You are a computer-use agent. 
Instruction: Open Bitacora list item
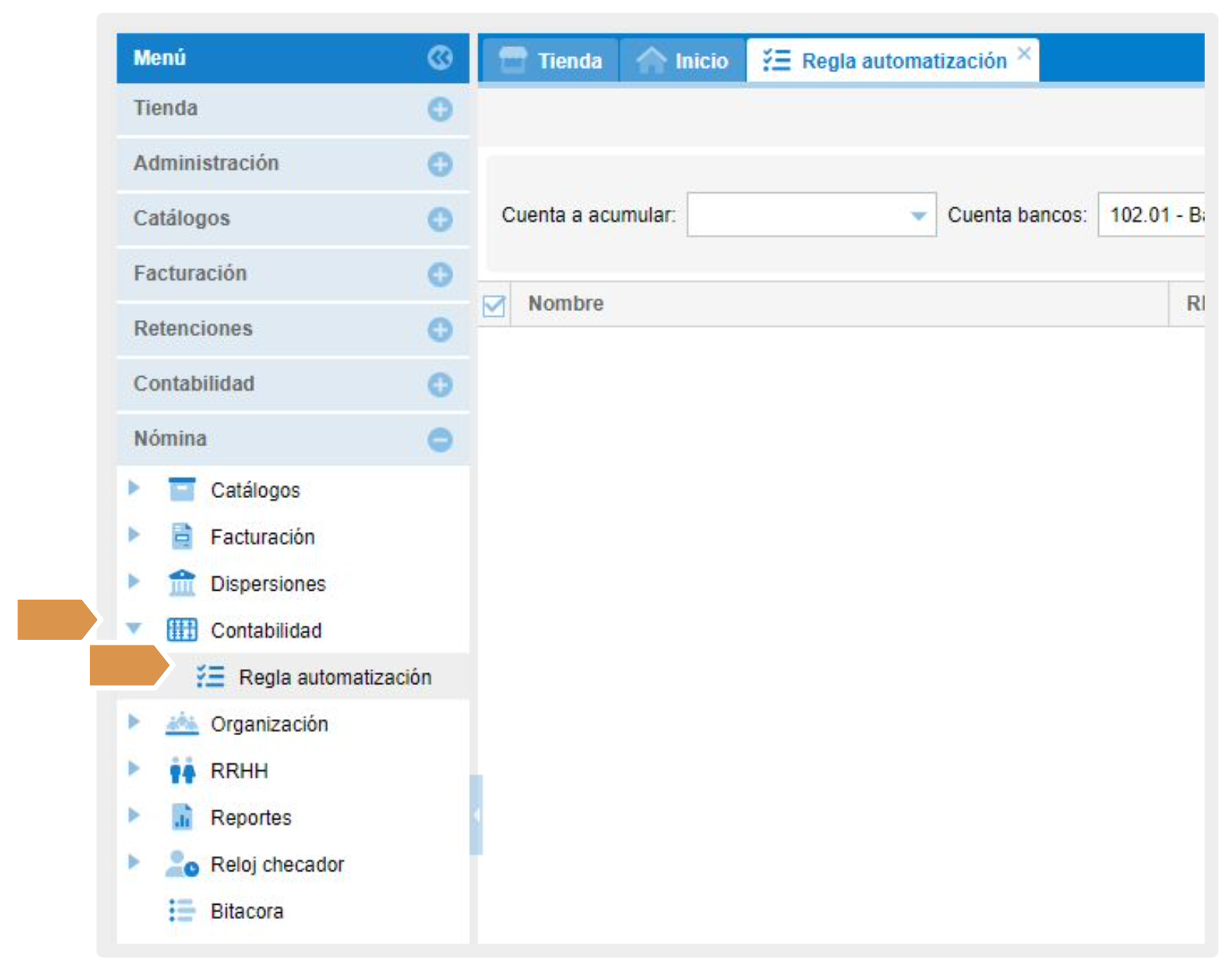246,911
